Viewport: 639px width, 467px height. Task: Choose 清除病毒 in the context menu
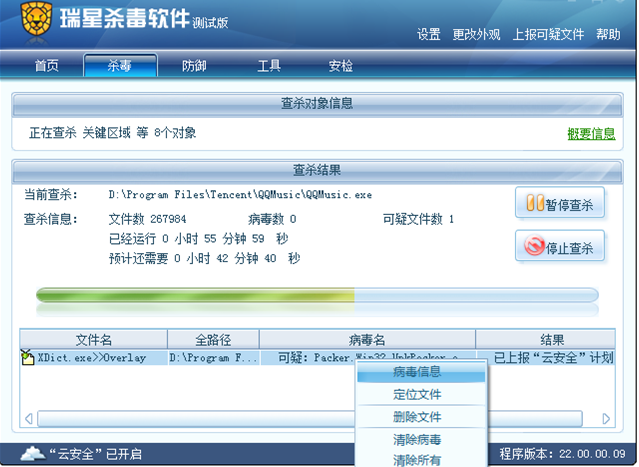coord(421,440)
